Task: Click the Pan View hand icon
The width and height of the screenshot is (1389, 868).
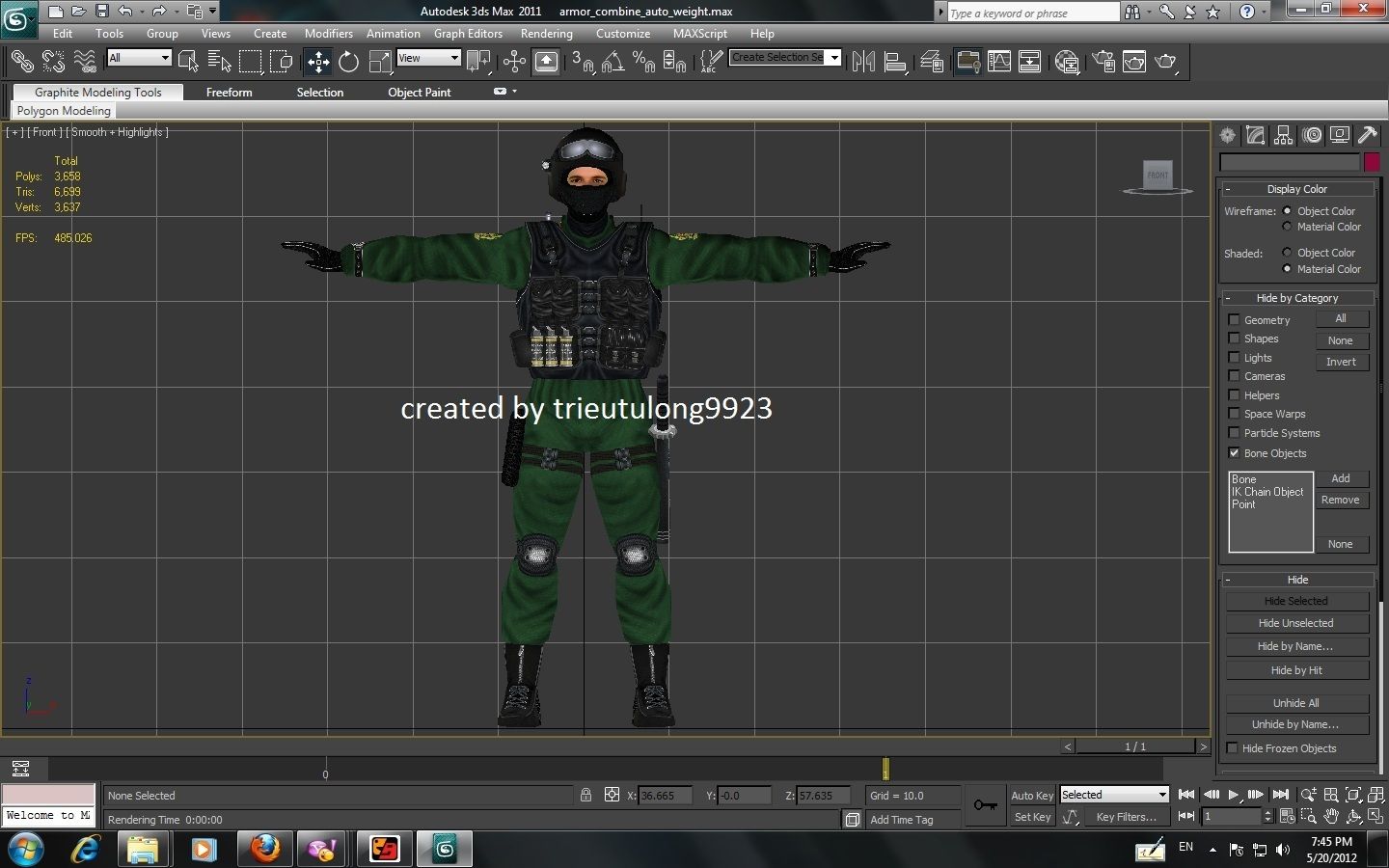Action: [1331, 817]
